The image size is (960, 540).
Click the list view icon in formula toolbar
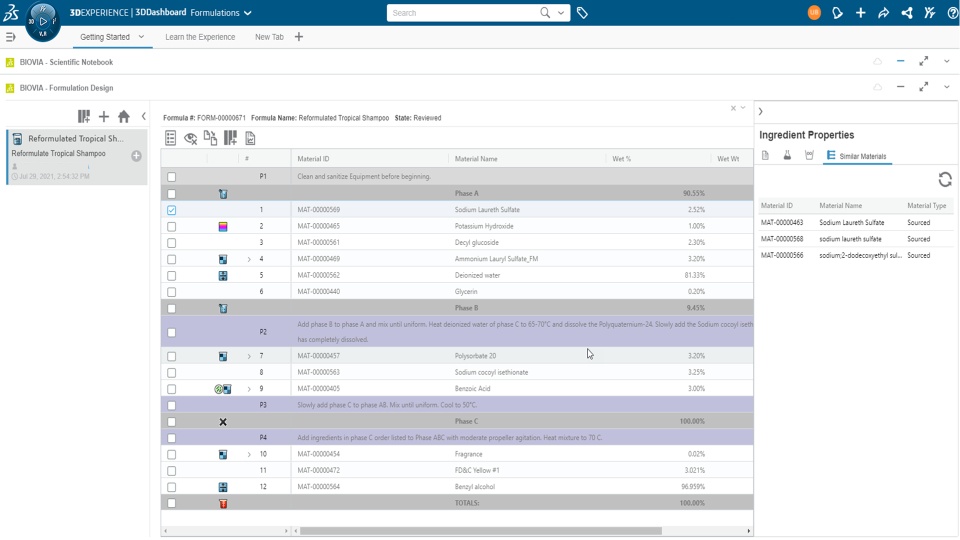tap(170, 138)
